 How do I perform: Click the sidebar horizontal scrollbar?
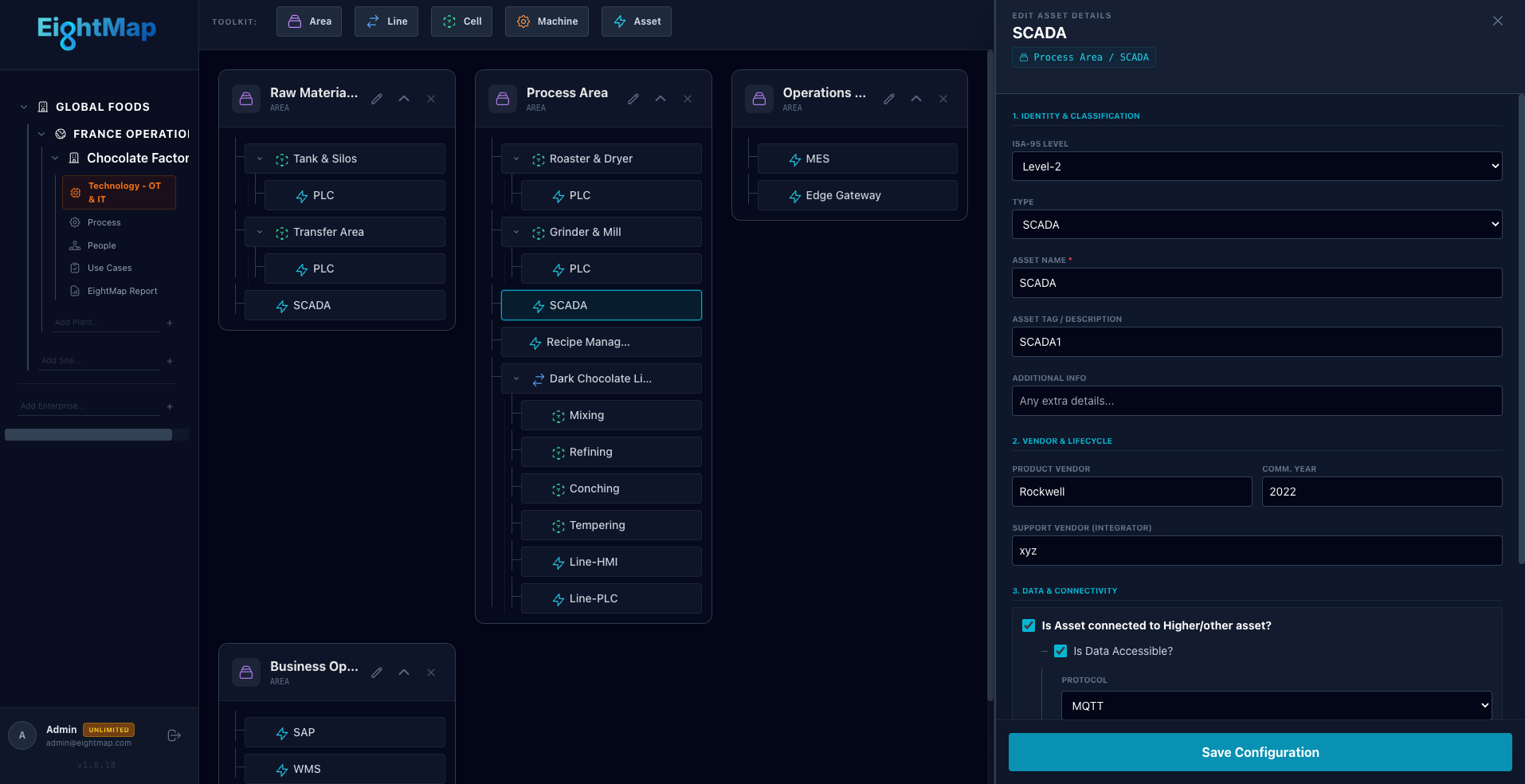point(88,434)
